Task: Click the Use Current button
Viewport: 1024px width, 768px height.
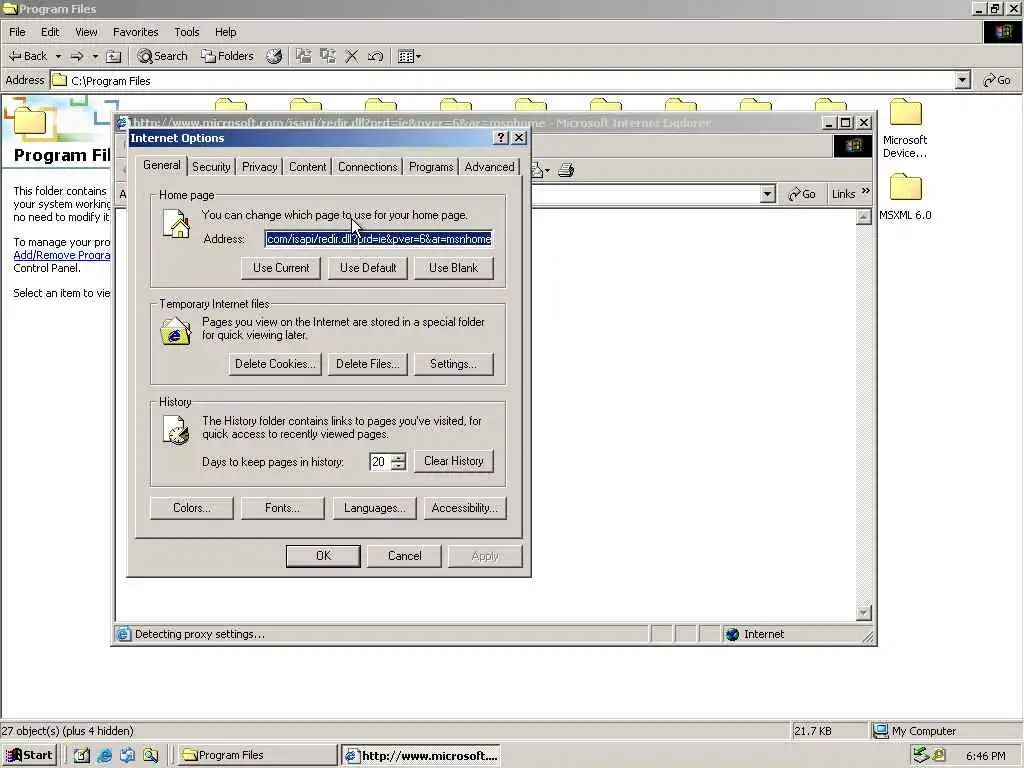Action: 281,268
